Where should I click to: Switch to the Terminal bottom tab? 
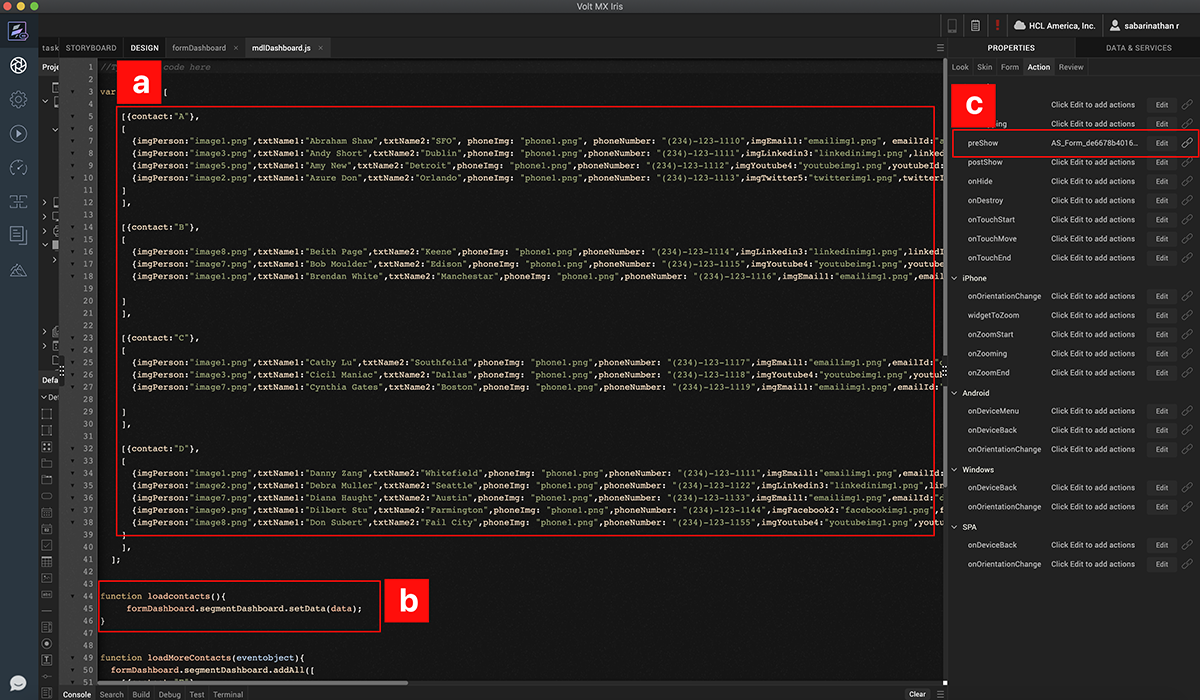(228, 694)
